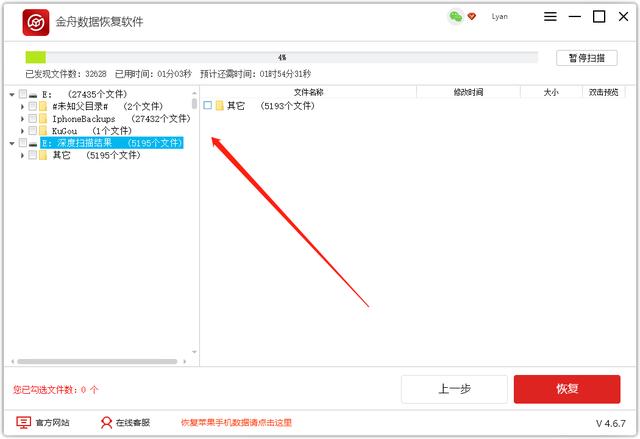Click the scan progress bar
The image size is (640, 439).
pos(281,58)
